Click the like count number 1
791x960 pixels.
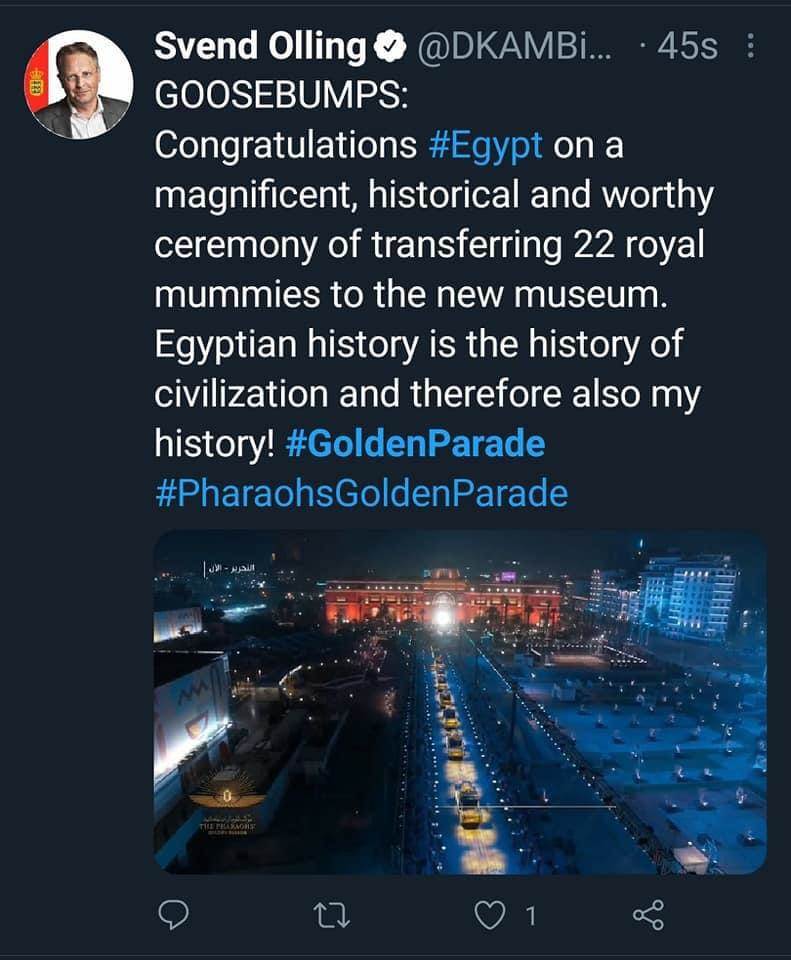[x=531, y=915]
